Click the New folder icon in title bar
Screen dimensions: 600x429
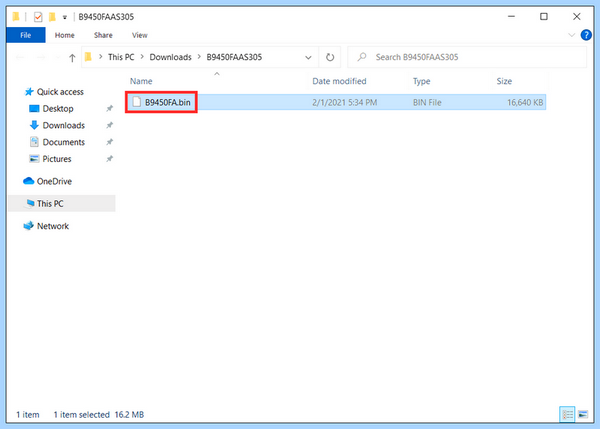pyautogui.click(x=52, y=17)
